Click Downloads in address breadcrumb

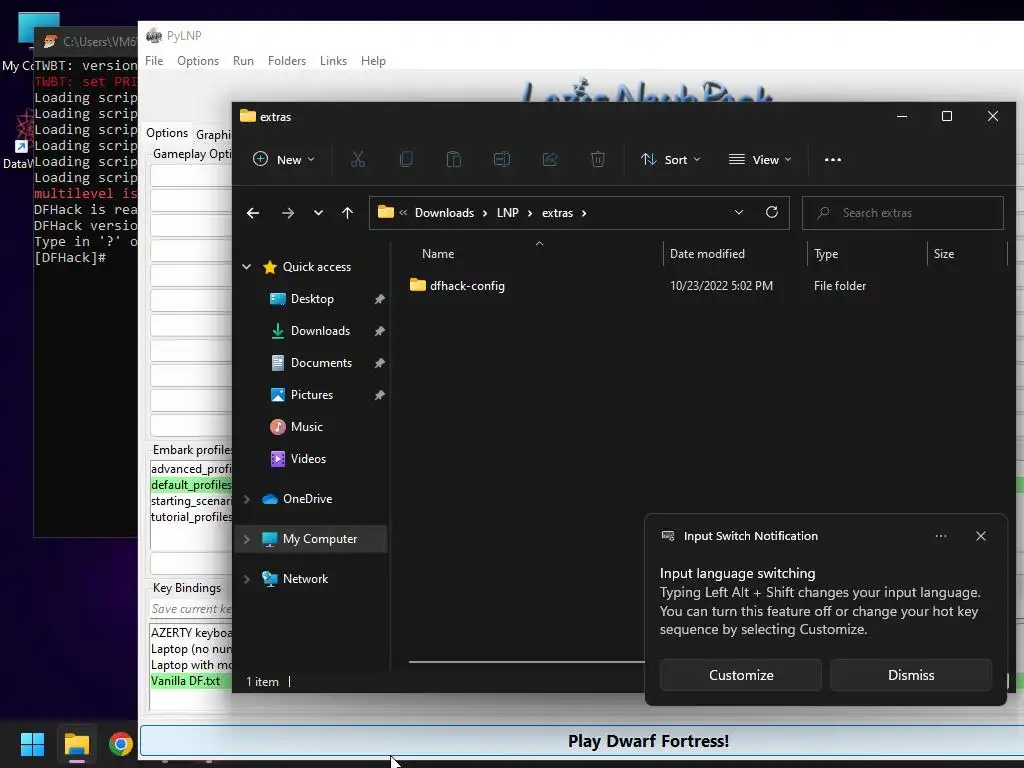coord(444,213)
